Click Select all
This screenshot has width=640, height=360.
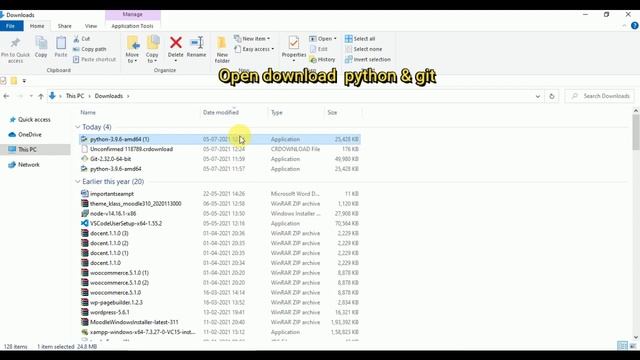360,39
